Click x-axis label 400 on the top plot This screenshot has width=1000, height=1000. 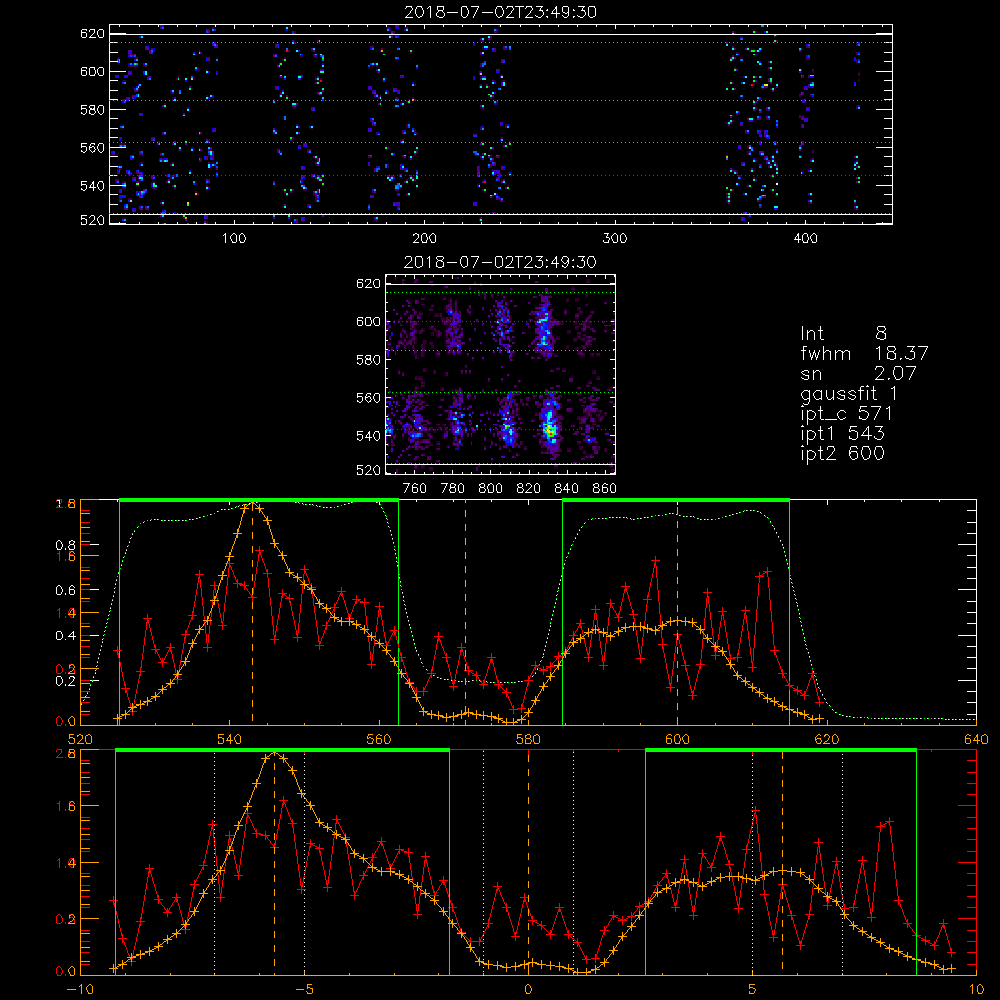[805, 239]
